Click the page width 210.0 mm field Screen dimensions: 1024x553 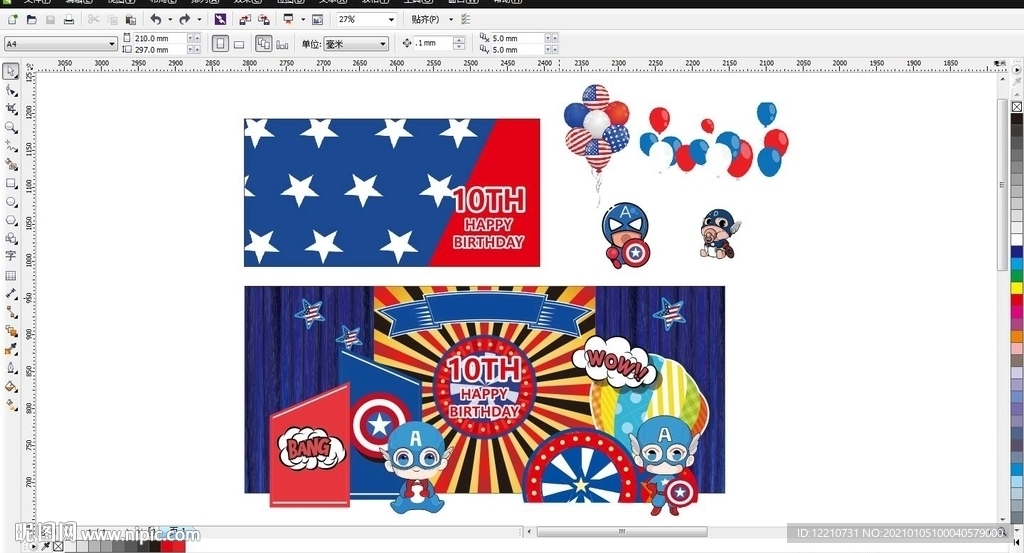point(160,39)
